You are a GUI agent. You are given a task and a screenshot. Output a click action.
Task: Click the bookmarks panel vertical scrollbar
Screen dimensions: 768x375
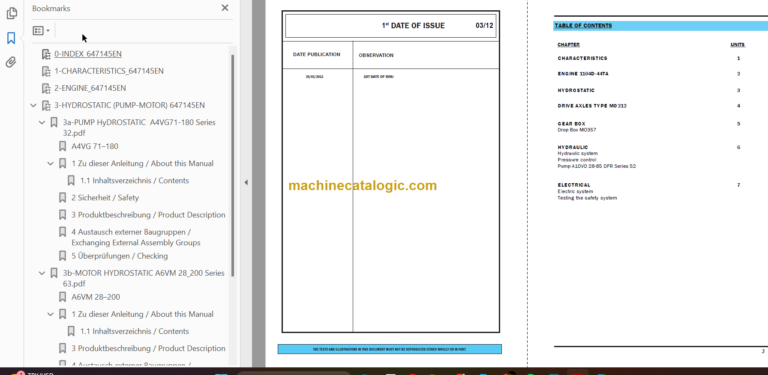click(233, 165)
